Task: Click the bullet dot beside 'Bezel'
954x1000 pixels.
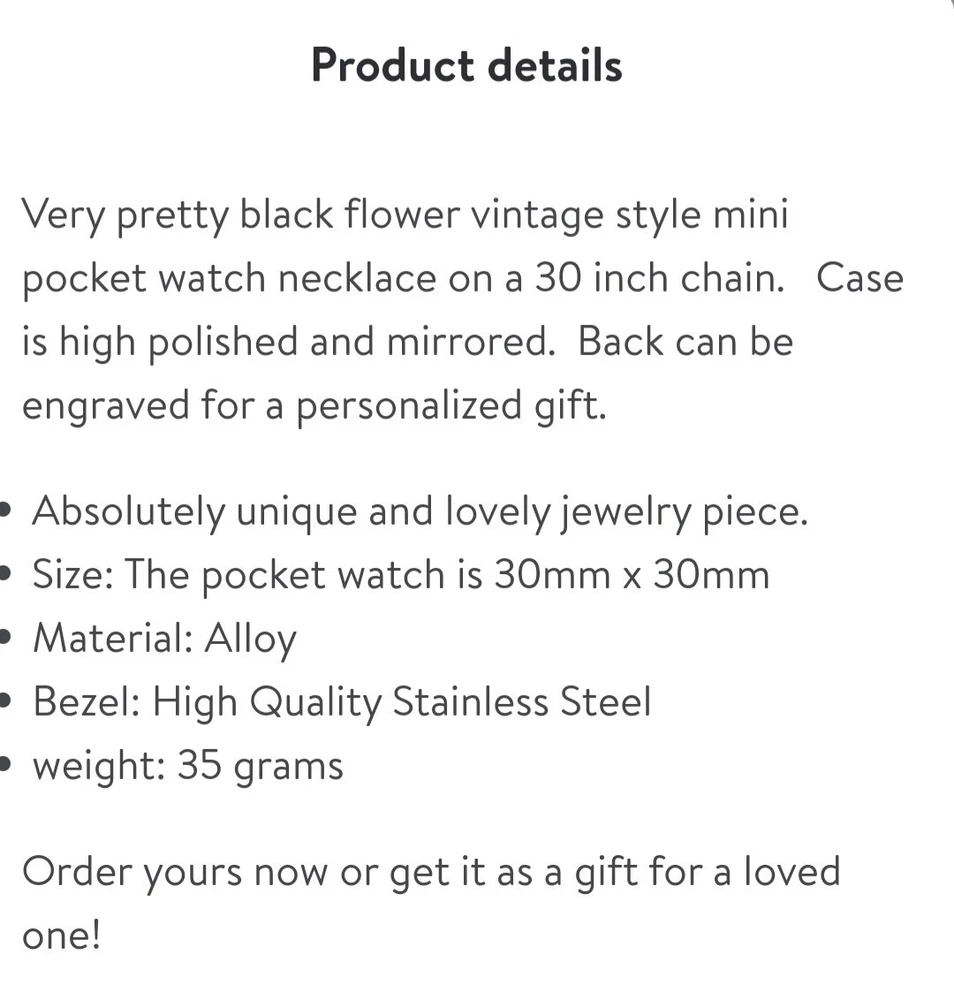Action: click(x=6, y=703)
